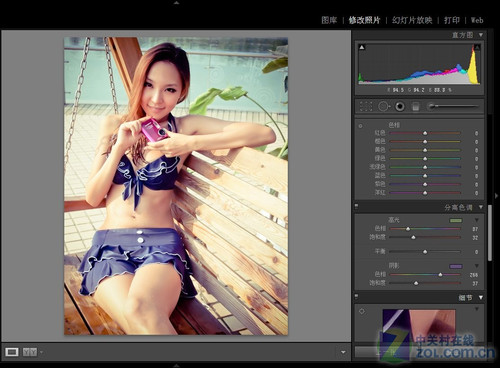Open the toolbar content dropdown arrow
The image size is (500, 368).
343,352
